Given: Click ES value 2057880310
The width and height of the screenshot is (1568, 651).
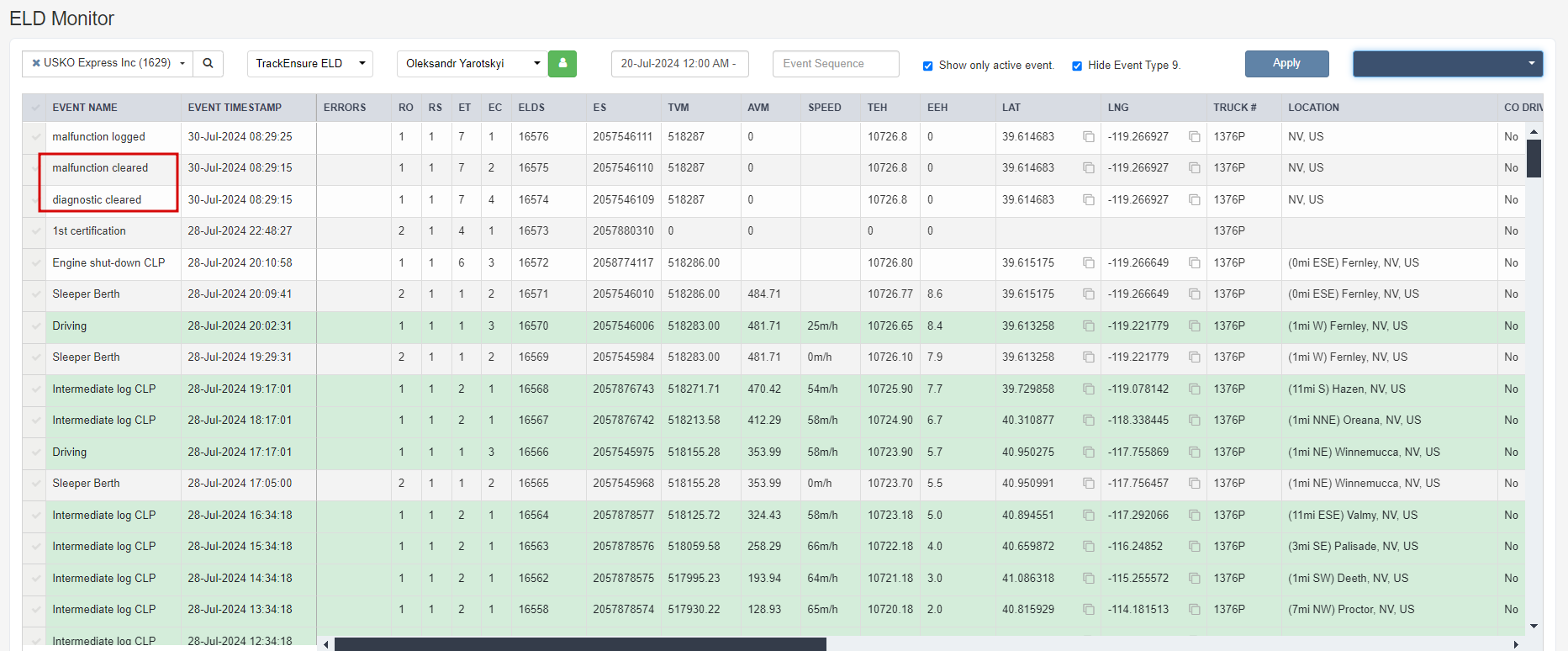Looking at the screenshot, I should [x=623, y=230].
